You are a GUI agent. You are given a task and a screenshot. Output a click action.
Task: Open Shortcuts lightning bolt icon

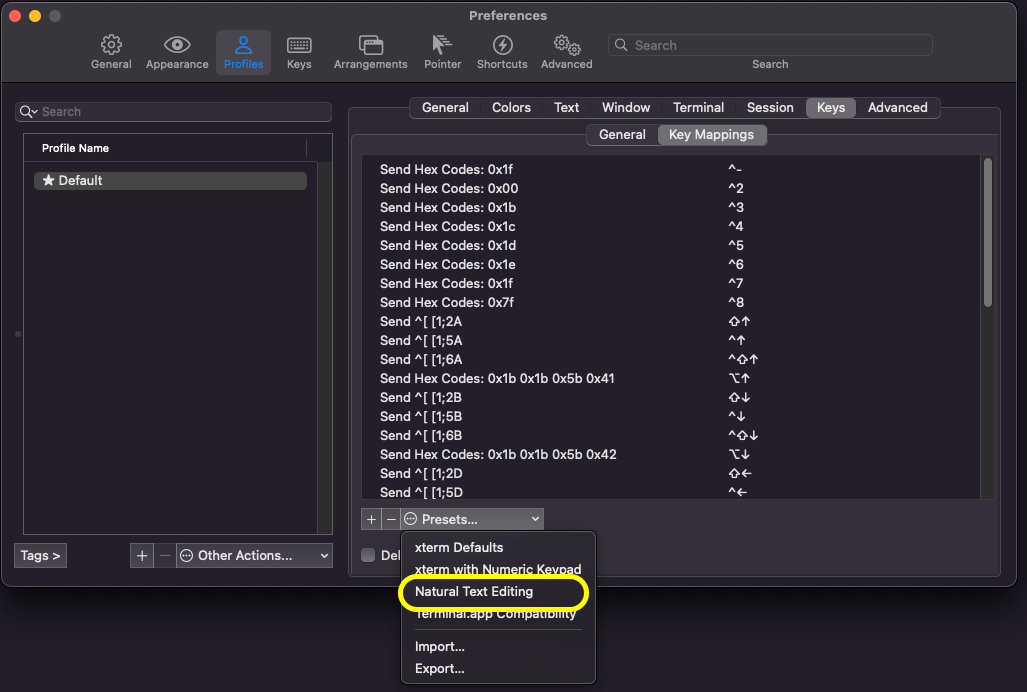point(502,52)
